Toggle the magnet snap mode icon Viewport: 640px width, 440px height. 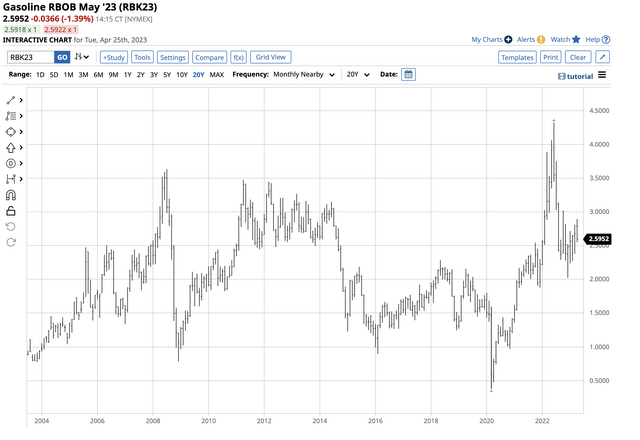coord(11,195)
